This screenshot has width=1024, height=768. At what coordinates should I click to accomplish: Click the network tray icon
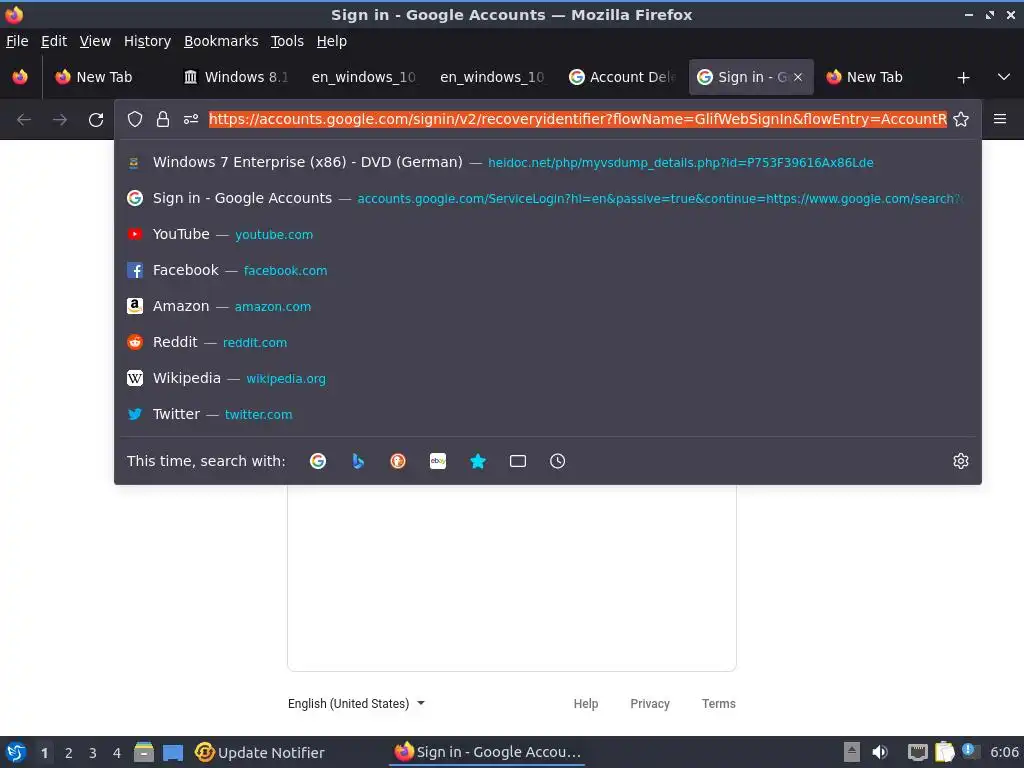[x=918, y=752]
